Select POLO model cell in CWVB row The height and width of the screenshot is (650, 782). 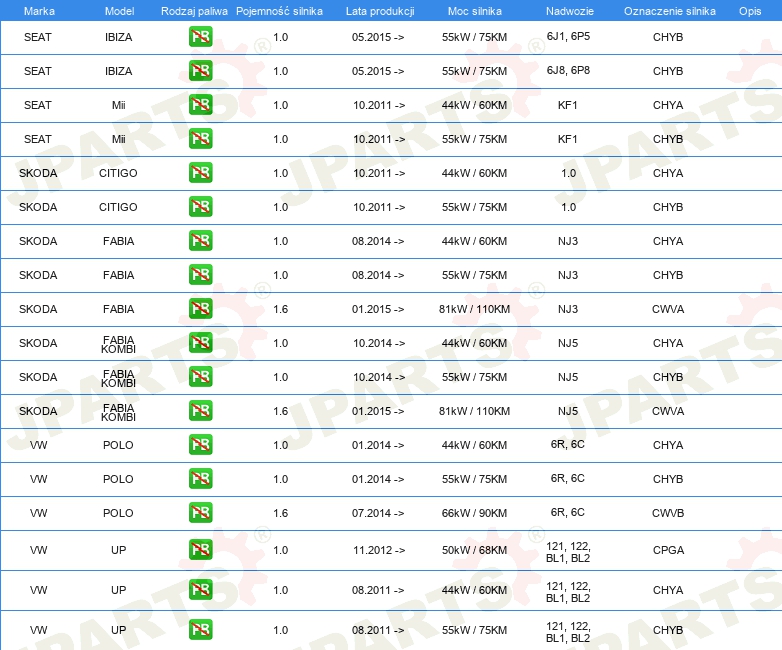[118, 513]
